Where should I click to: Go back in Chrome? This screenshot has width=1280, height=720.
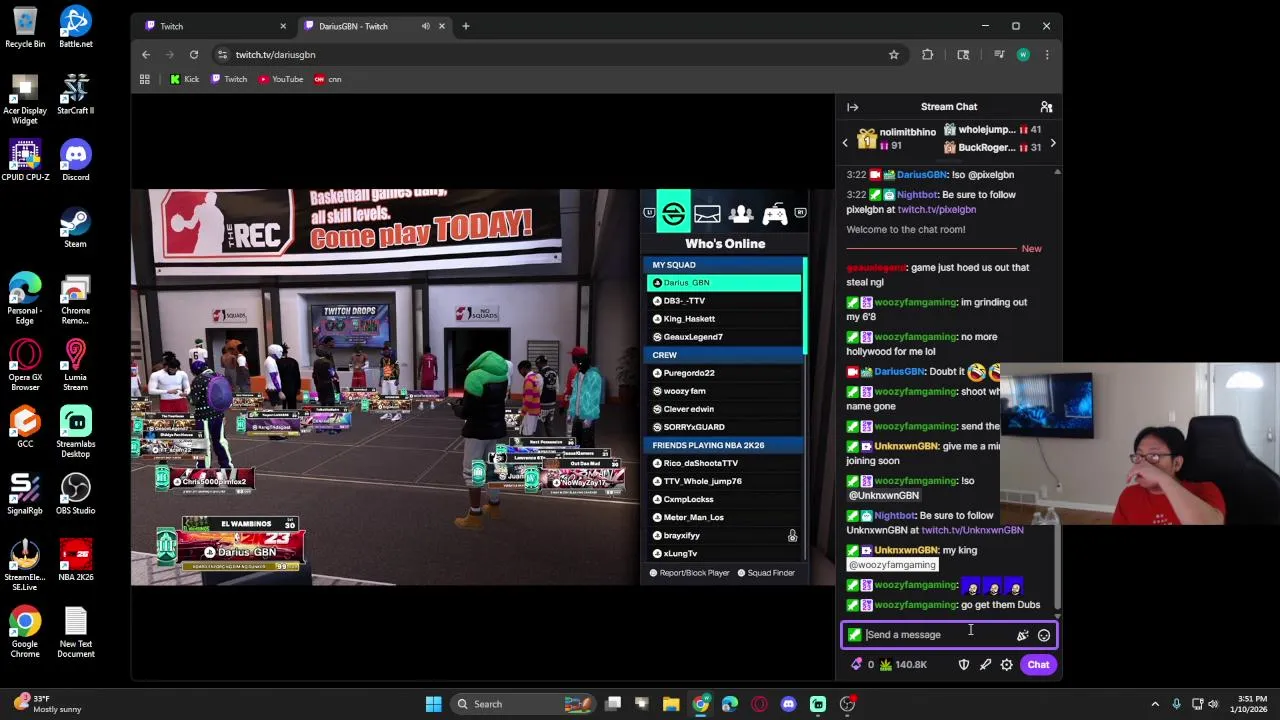coord(146,55)
